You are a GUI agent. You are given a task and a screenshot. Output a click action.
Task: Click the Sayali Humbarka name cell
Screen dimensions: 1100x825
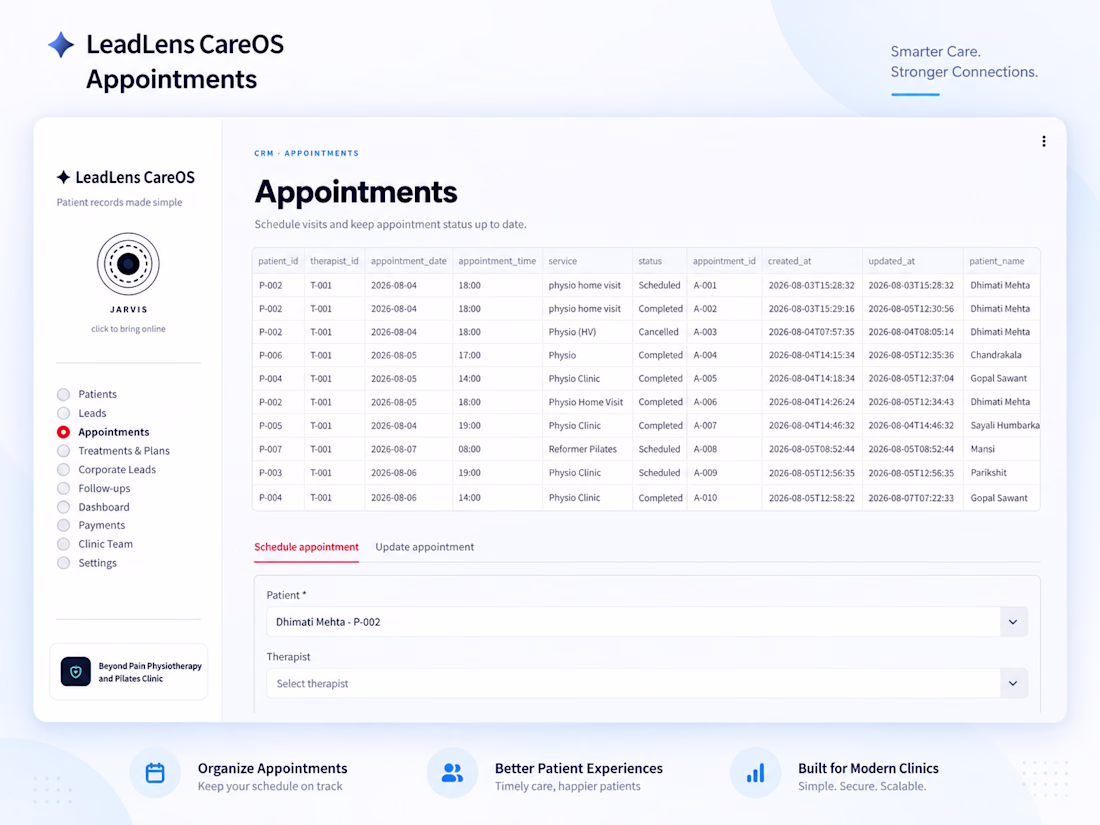1001,426
